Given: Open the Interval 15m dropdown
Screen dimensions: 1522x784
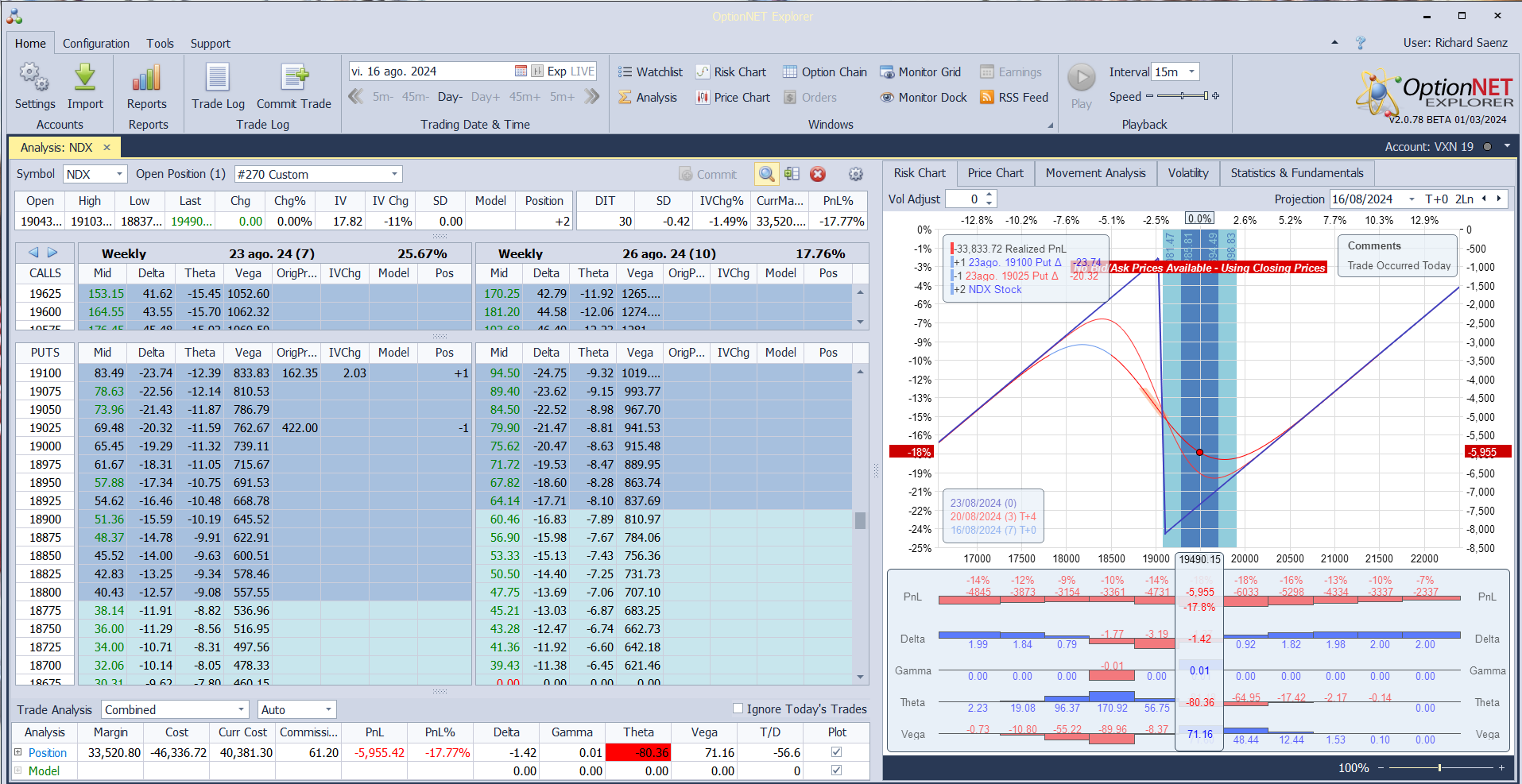Looking at the screenshot, I should (x=1191, y=71).
